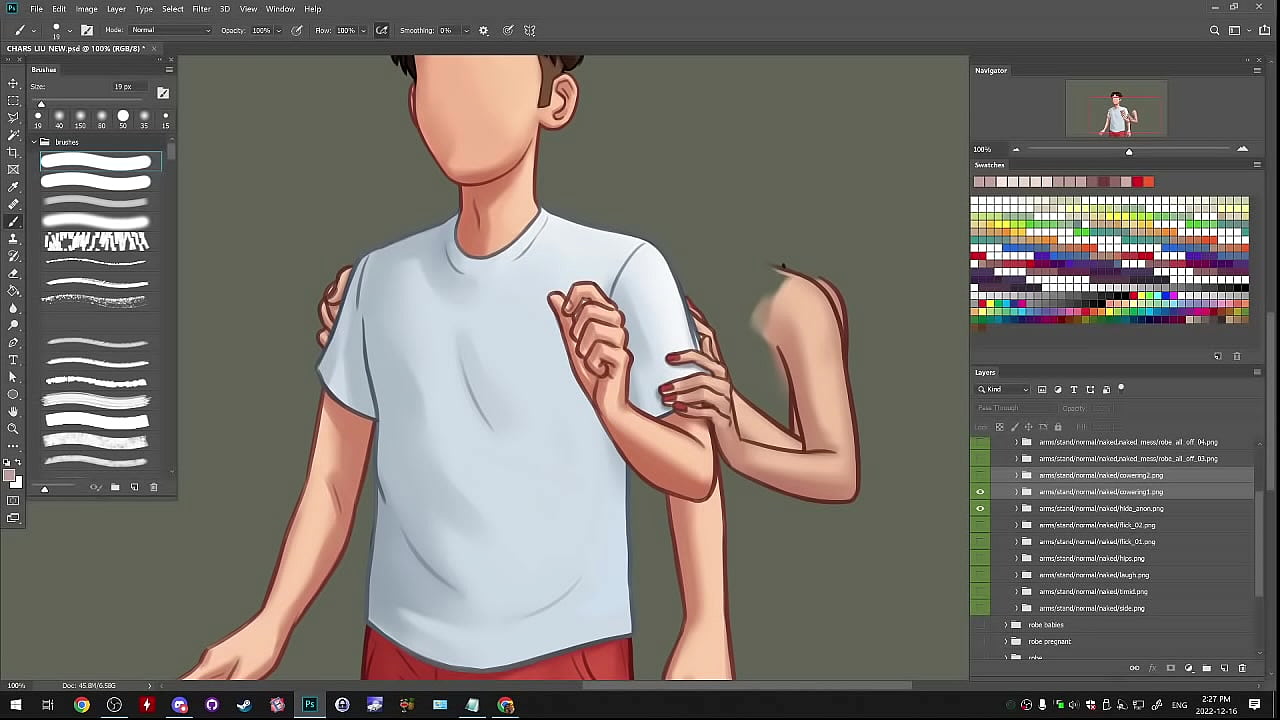Open the blending Mode dropdown
This screenshot has height=720, width=1280.
pyautogui.click(x=172, y=30)
